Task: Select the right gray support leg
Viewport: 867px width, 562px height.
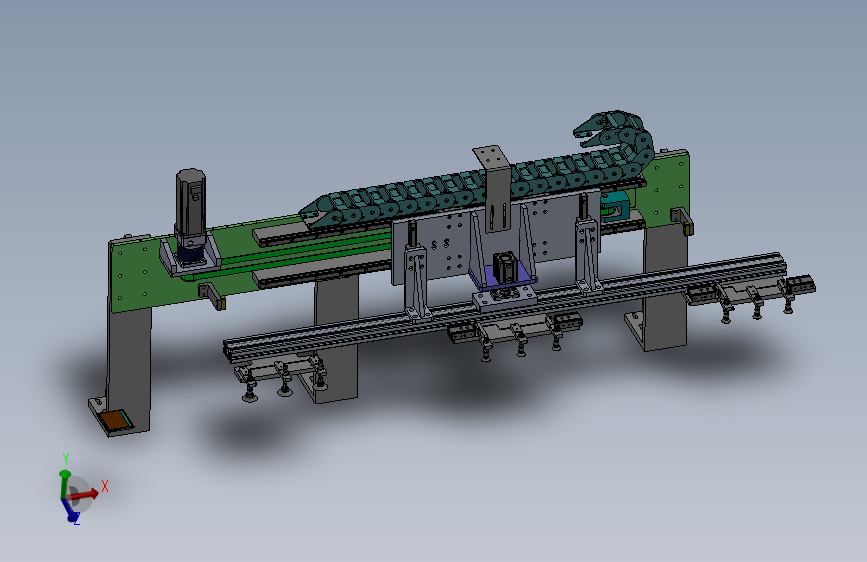Action: [x=665, y=288]
